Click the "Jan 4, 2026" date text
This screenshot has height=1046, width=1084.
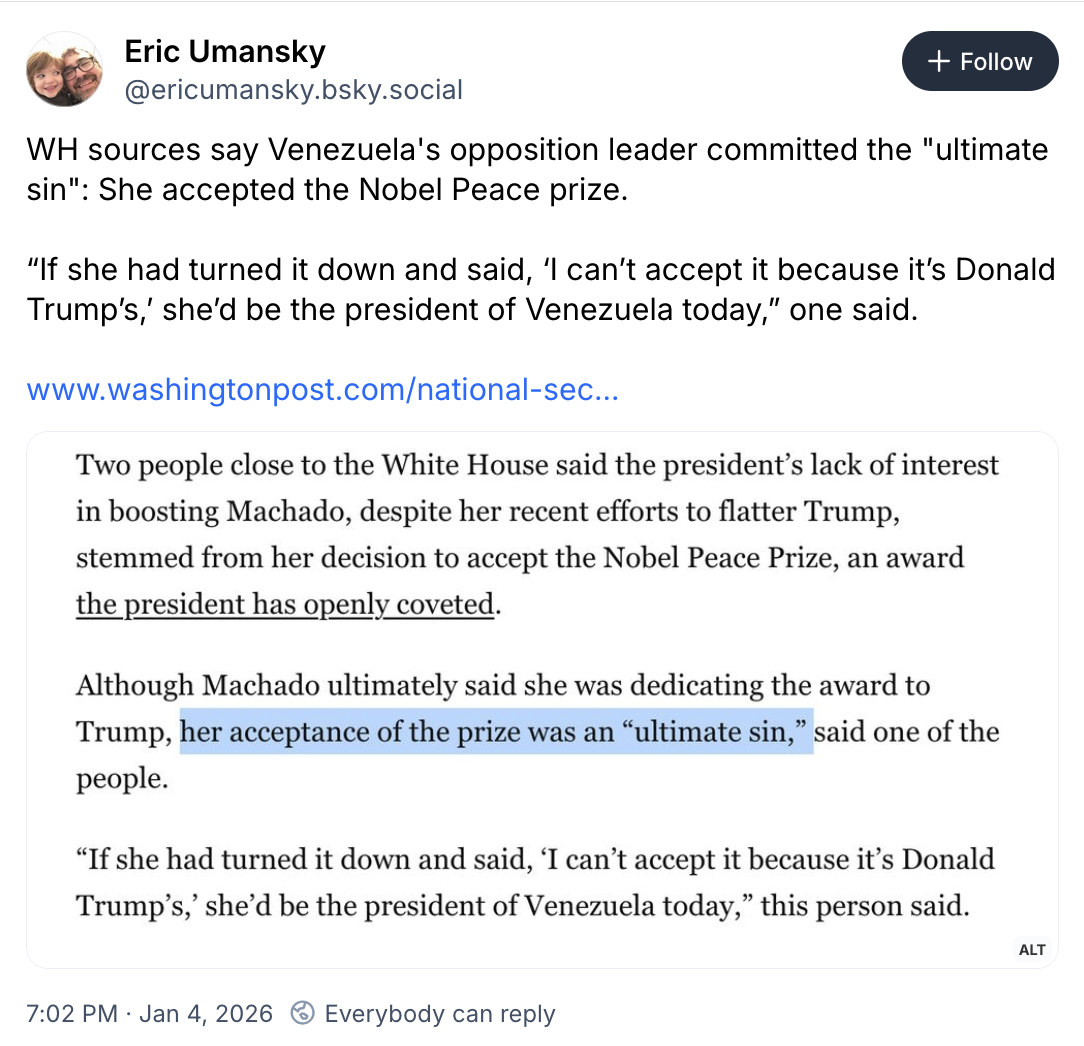point(206,1013)
